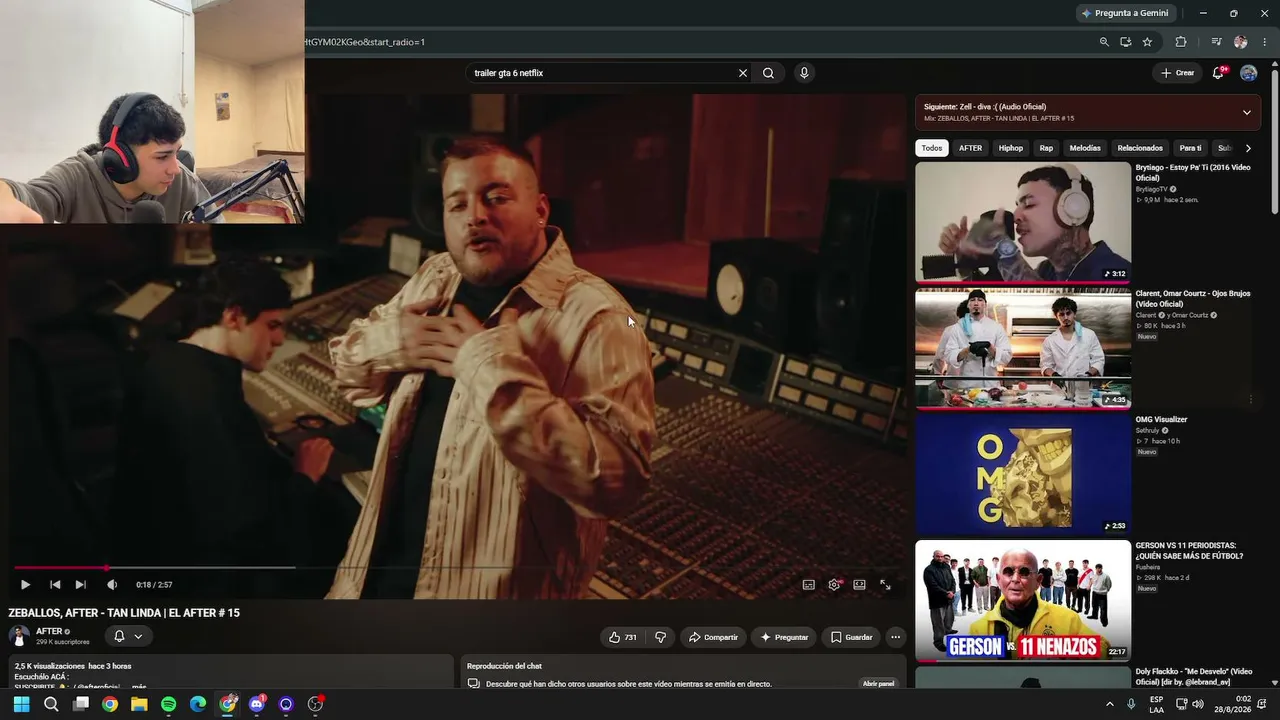Image resolution: width=1280 pixels, height=720 pixels.
Task: Open File Explorer from the taskbar
Action: pos(139,704)
